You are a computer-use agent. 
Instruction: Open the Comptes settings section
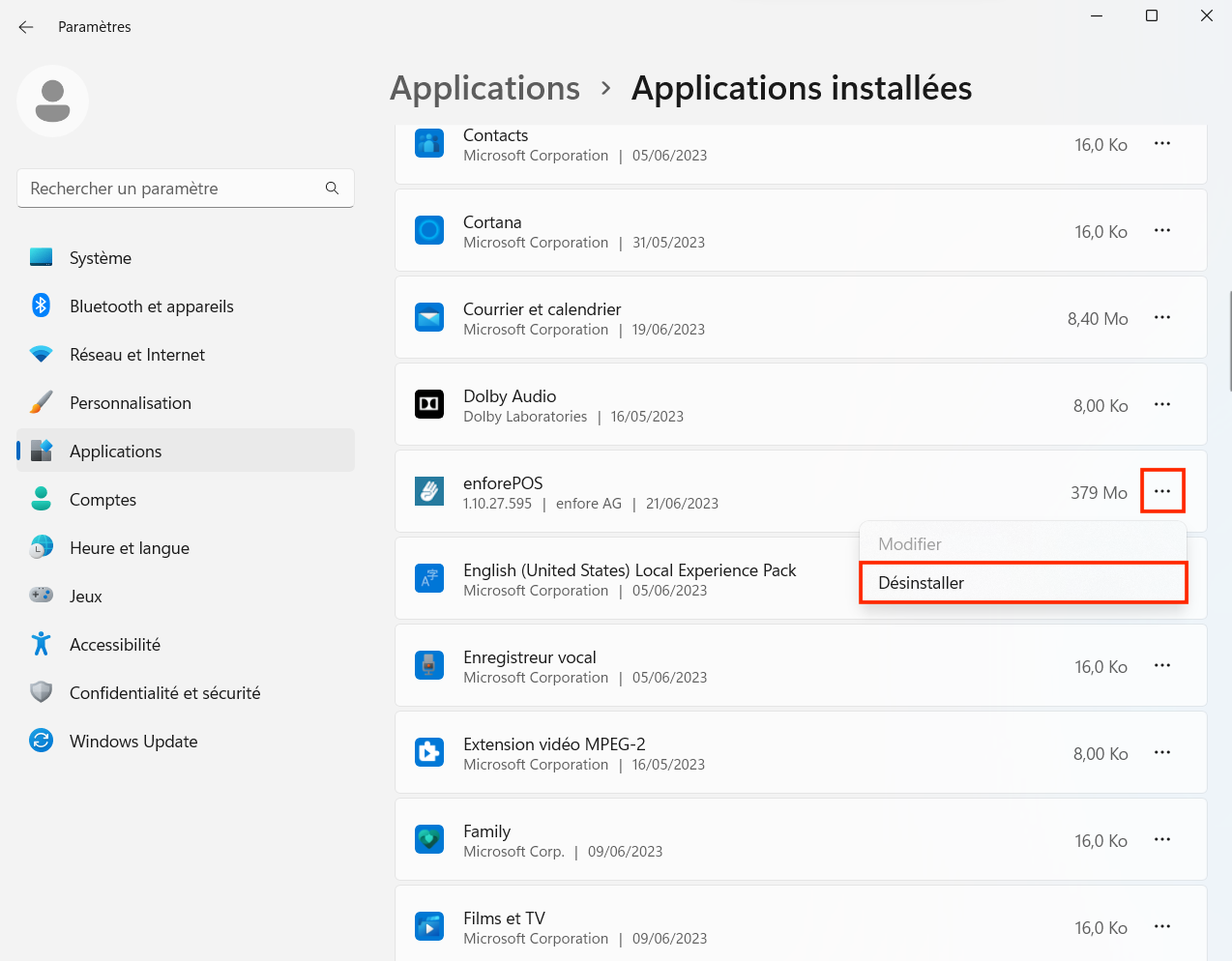[x=186, y=499]
